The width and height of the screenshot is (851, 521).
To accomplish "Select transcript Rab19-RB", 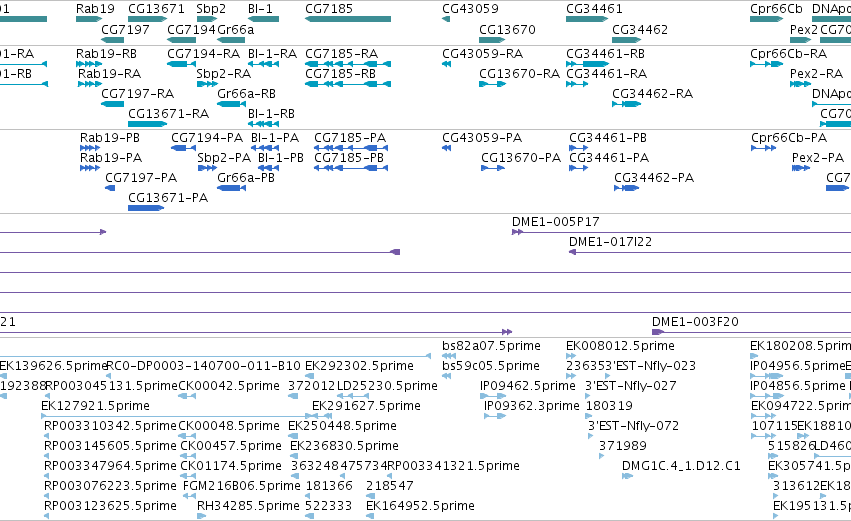I will (x=89, y=64).
